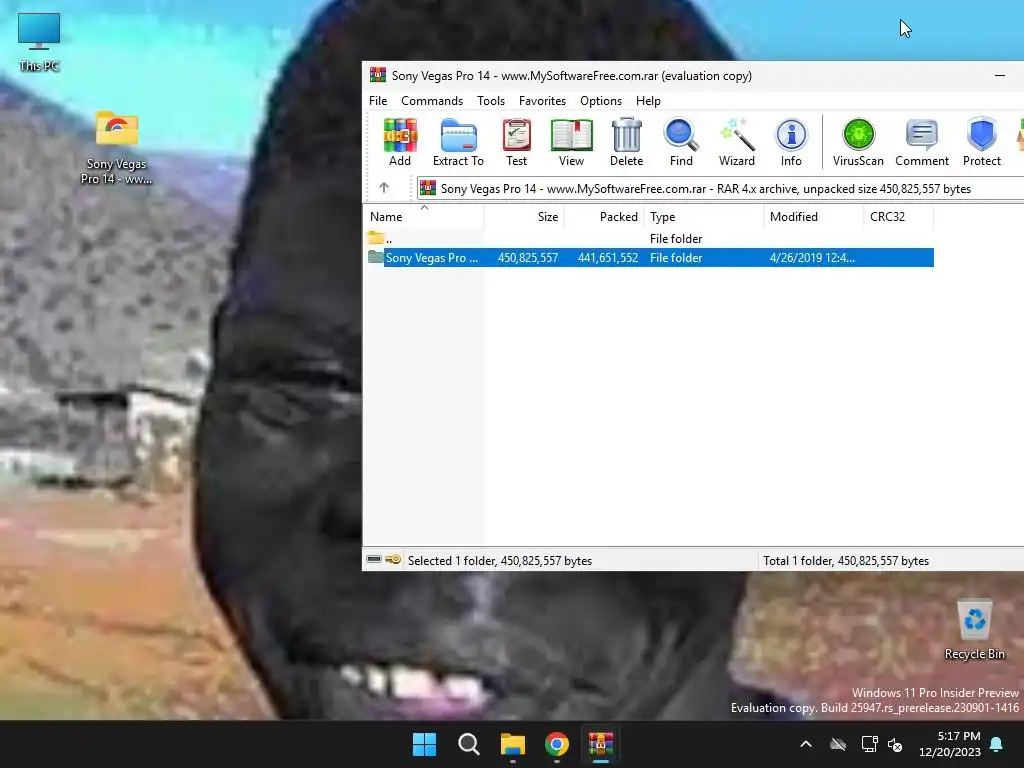
Task: Click the Delete trash can icon
Action: (x=626, y=142)
